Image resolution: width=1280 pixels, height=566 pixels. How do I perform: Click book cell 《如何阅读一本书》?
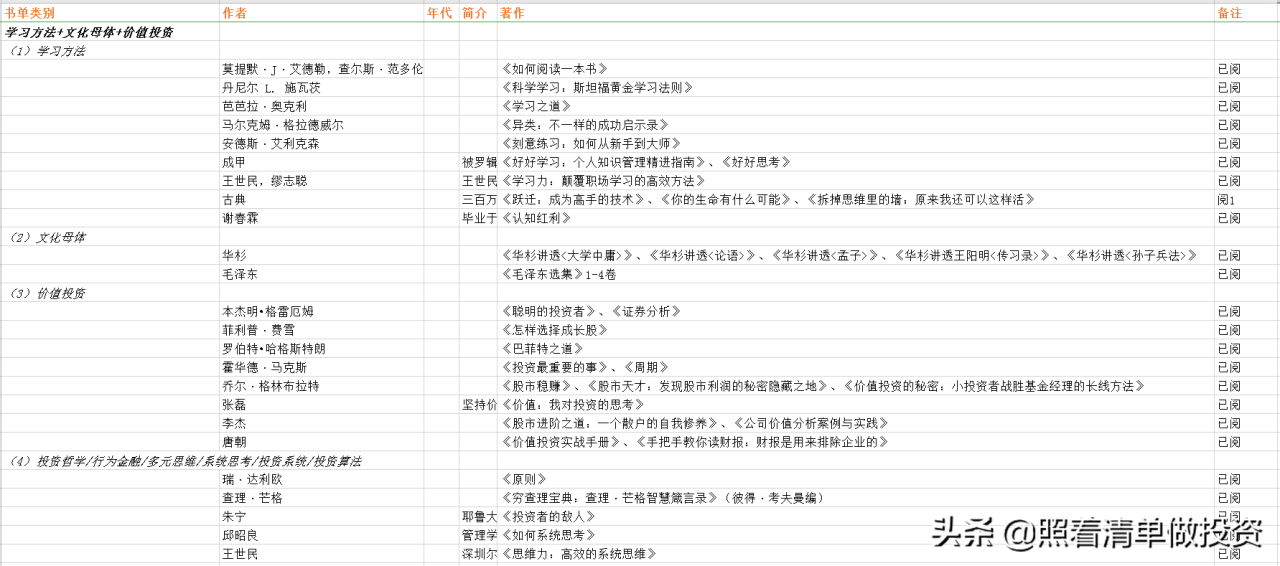point(555,69)
